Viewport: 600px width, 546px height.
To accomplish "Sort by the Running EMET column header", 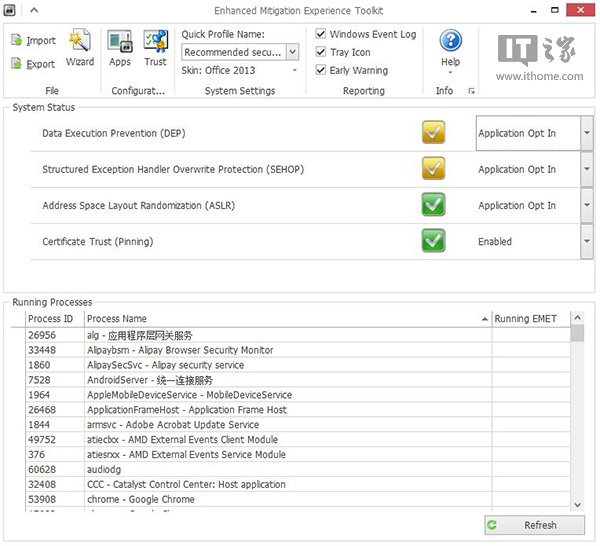I will [x=531, y=319].
